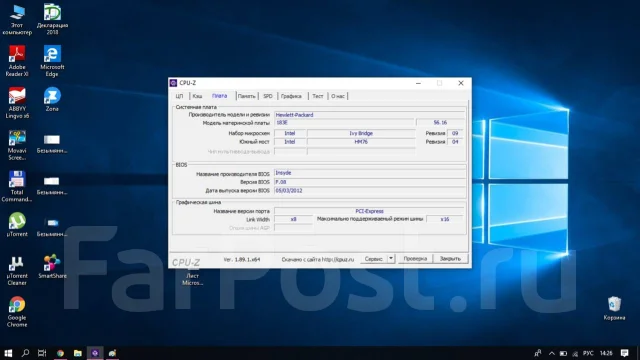
Task: Open the SPD tab
Action: (268, 96)
